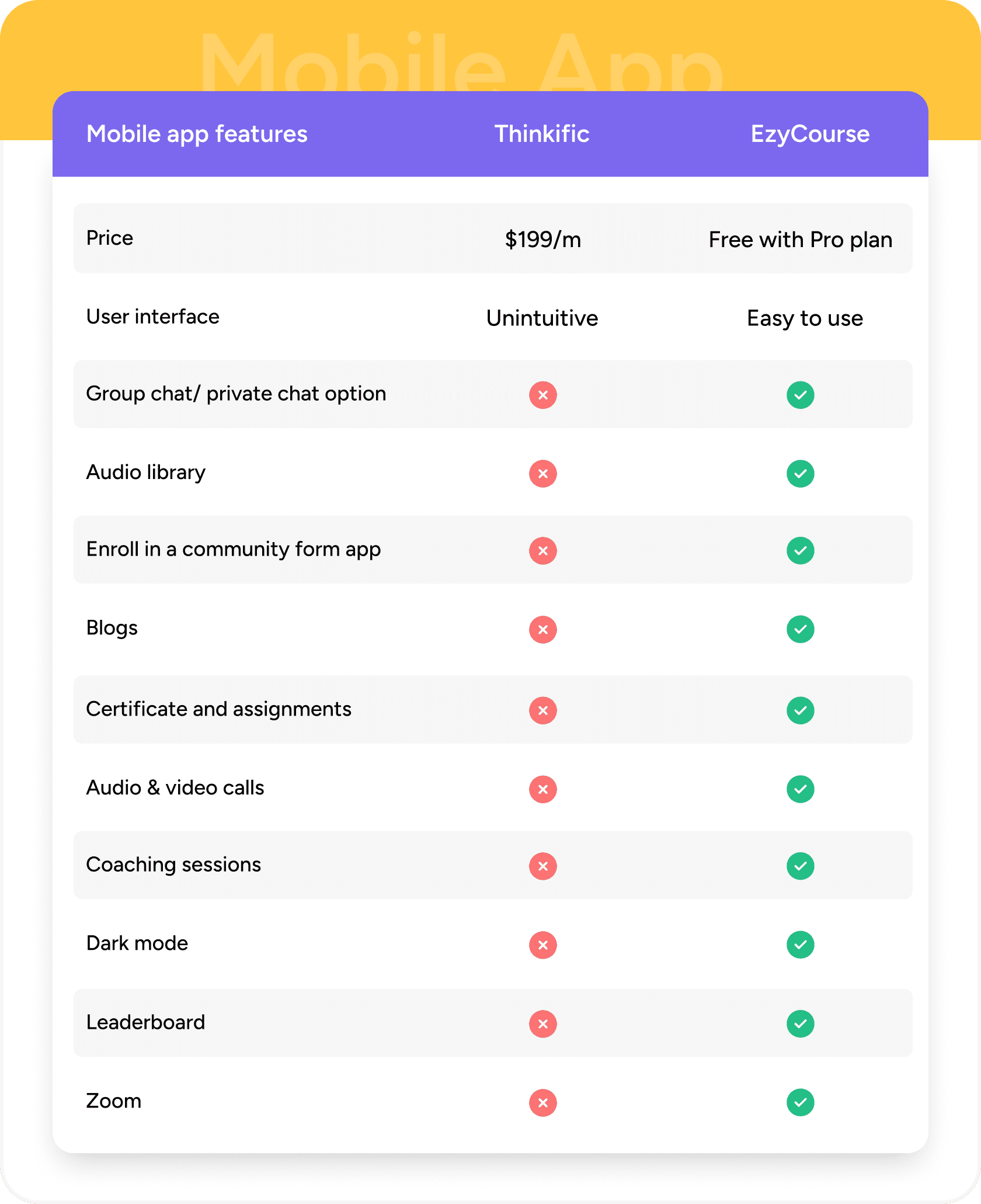Click the red cross for Coaching sessions
The height and width of the screenshot is (1204, 981).
[x=542, y=866]
